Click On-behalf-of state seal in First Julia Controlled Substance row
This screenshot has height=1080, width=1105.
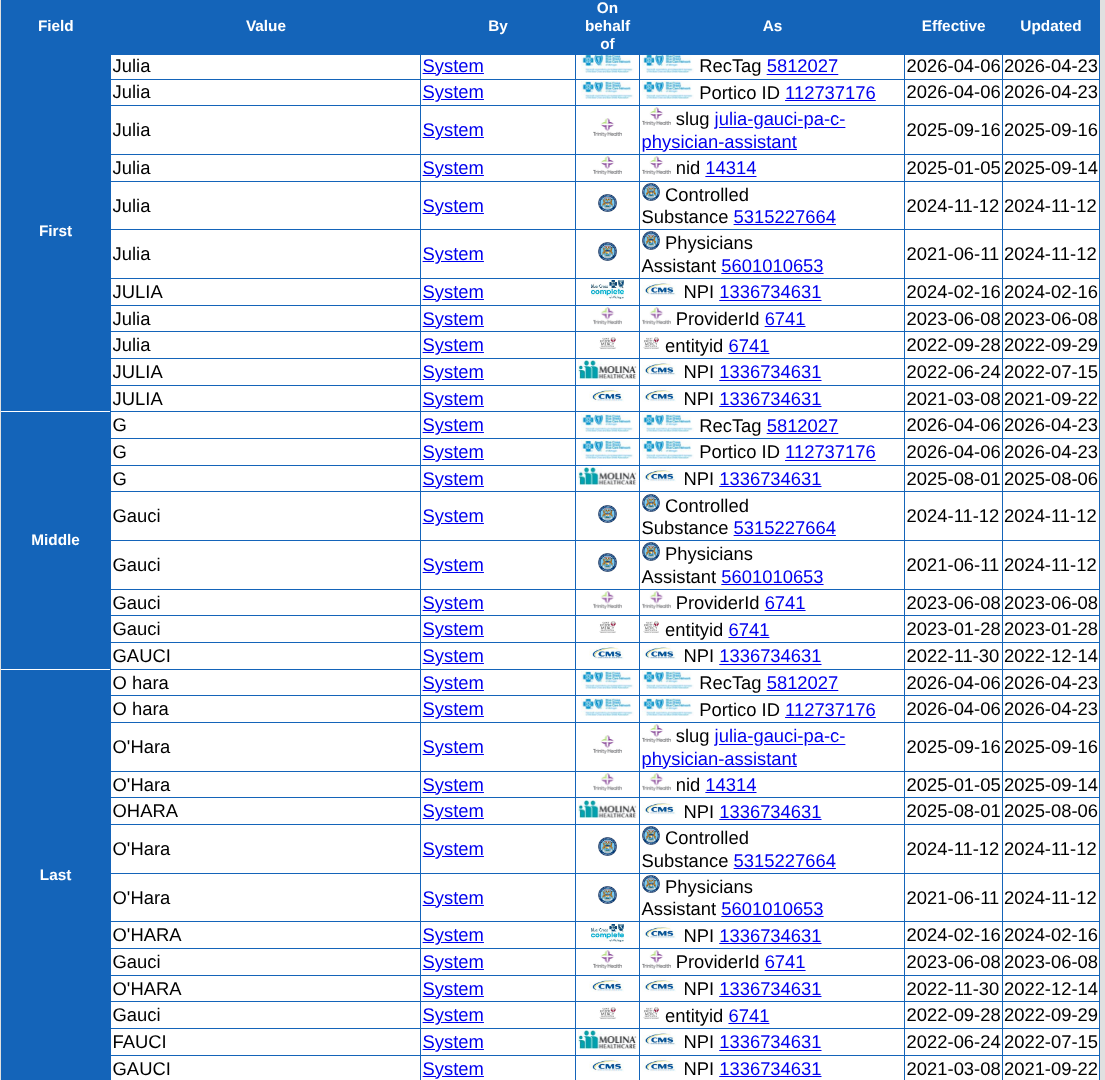(607, 204)
